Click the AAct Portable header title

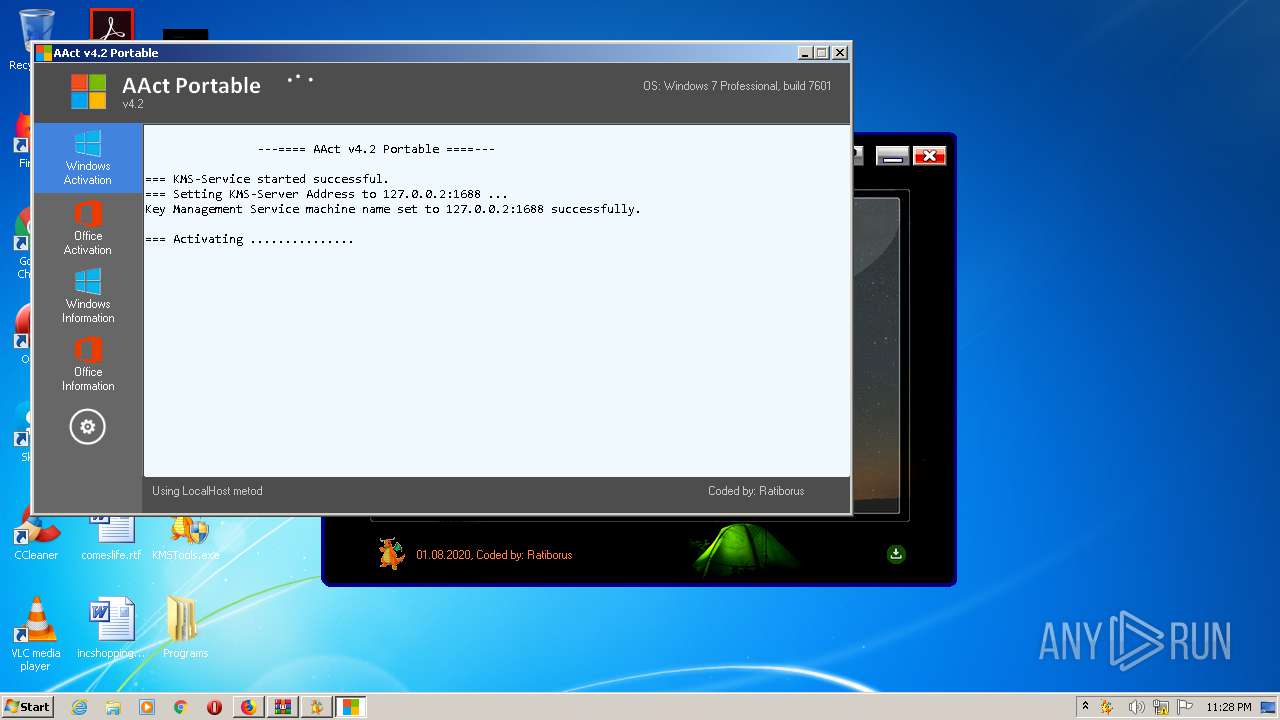coord(191,86)
